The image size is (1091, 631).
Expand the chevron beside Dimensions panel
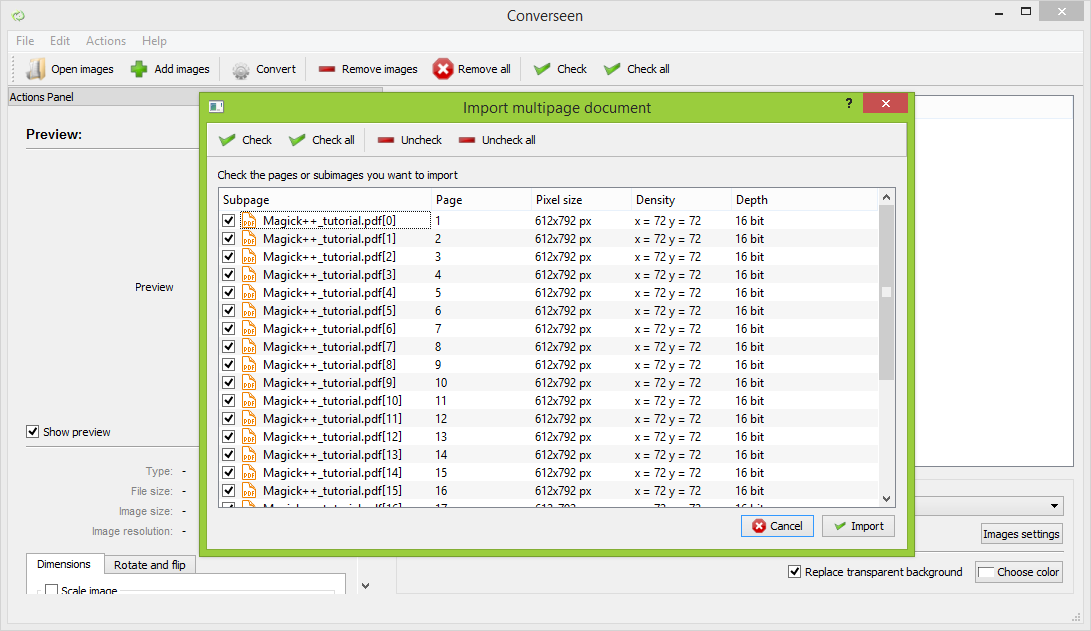pos(365,586)
